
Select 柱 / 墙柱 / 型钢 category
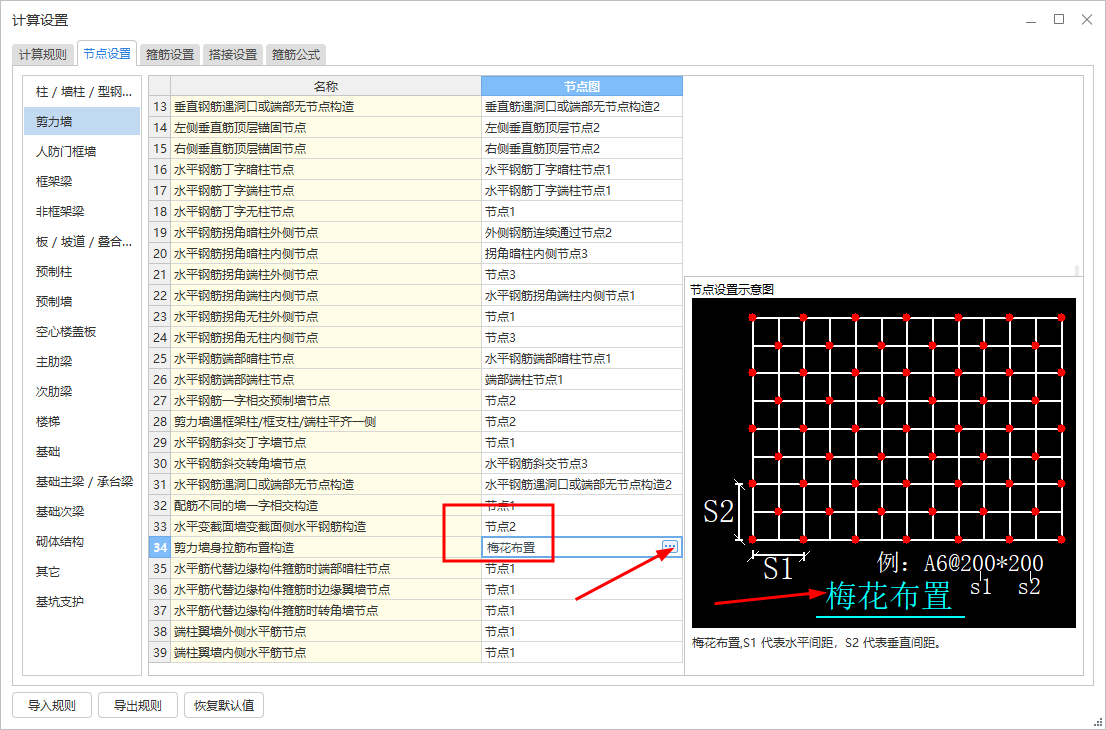[x=83, y=92]
